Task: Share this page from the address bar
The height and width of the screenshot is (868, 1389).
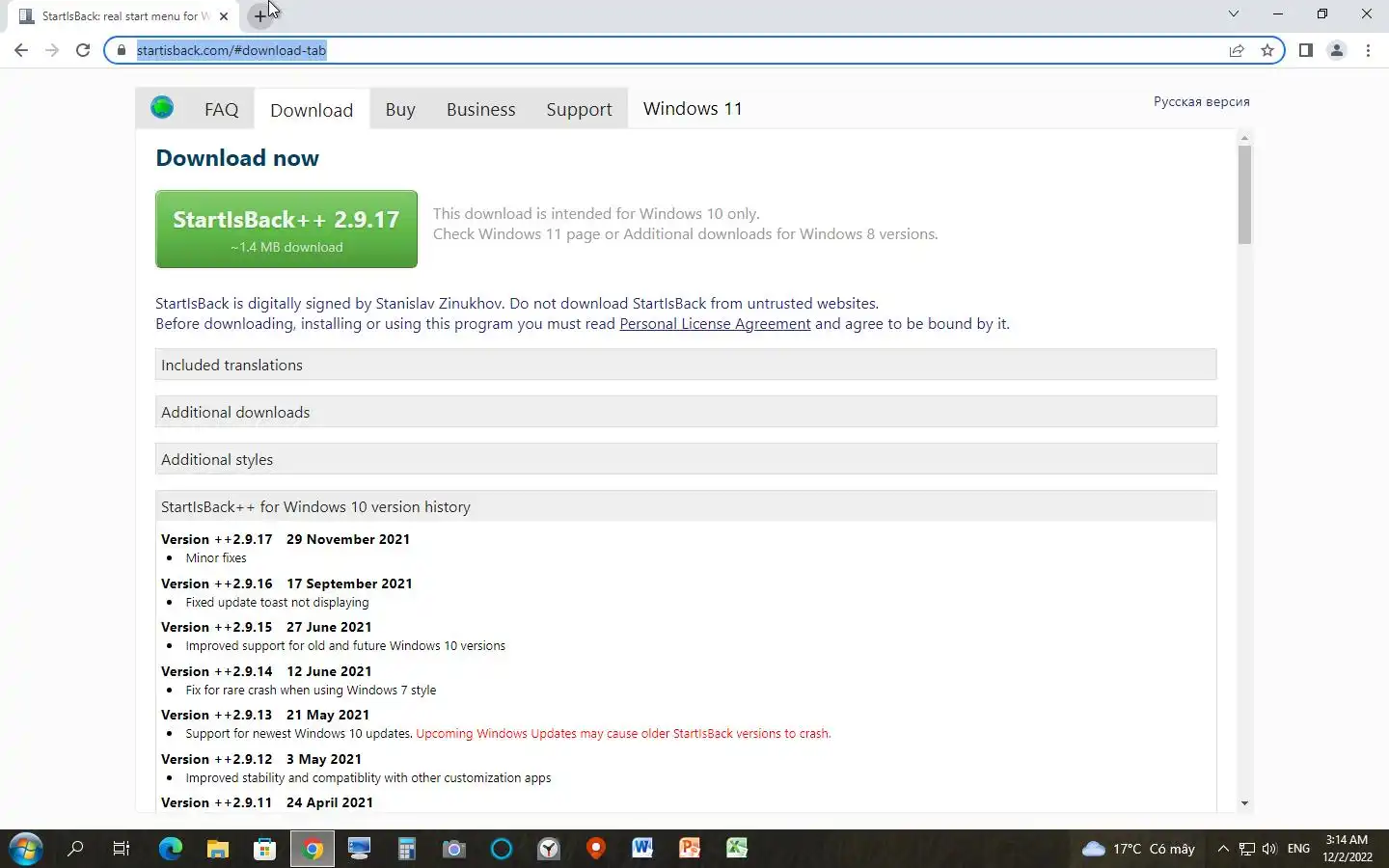Action: click(1237, 50)
